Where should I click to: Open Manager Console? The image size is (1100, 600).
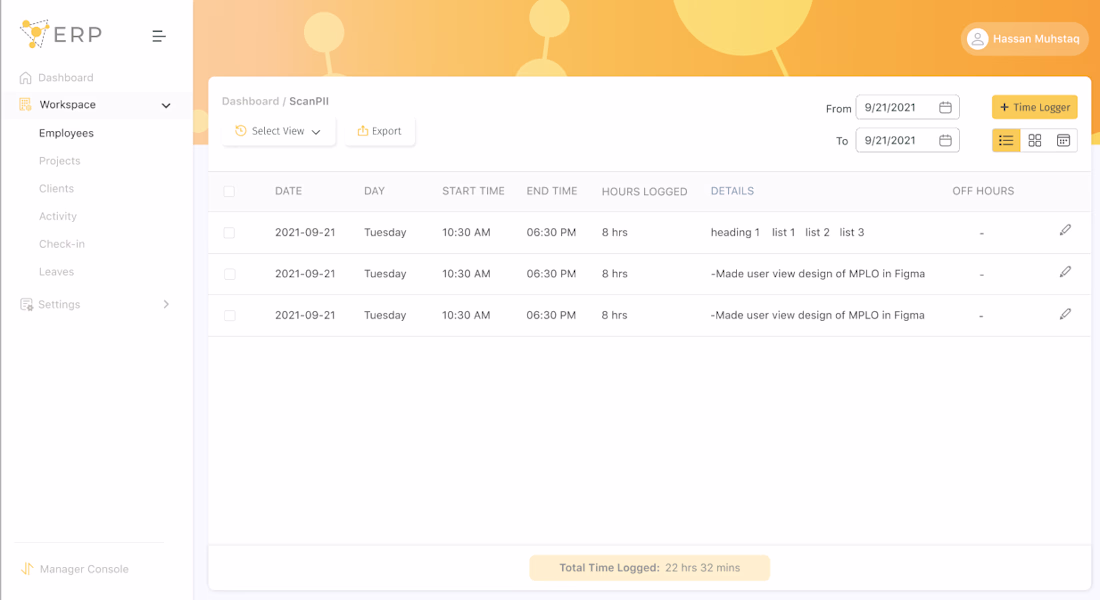pos(84,568)
